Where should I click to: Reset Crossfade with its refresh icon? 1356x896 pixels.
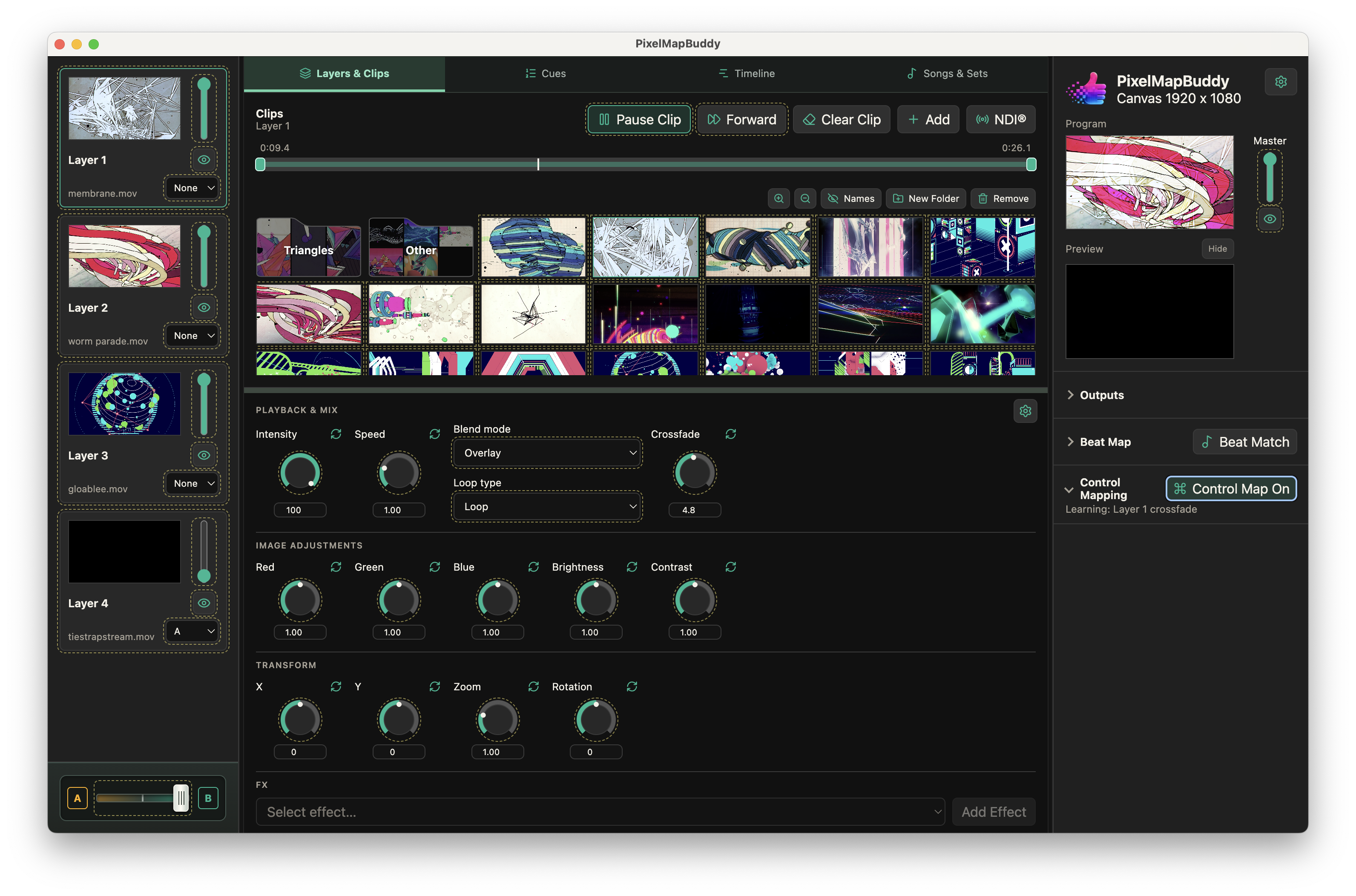coord(730,434)
